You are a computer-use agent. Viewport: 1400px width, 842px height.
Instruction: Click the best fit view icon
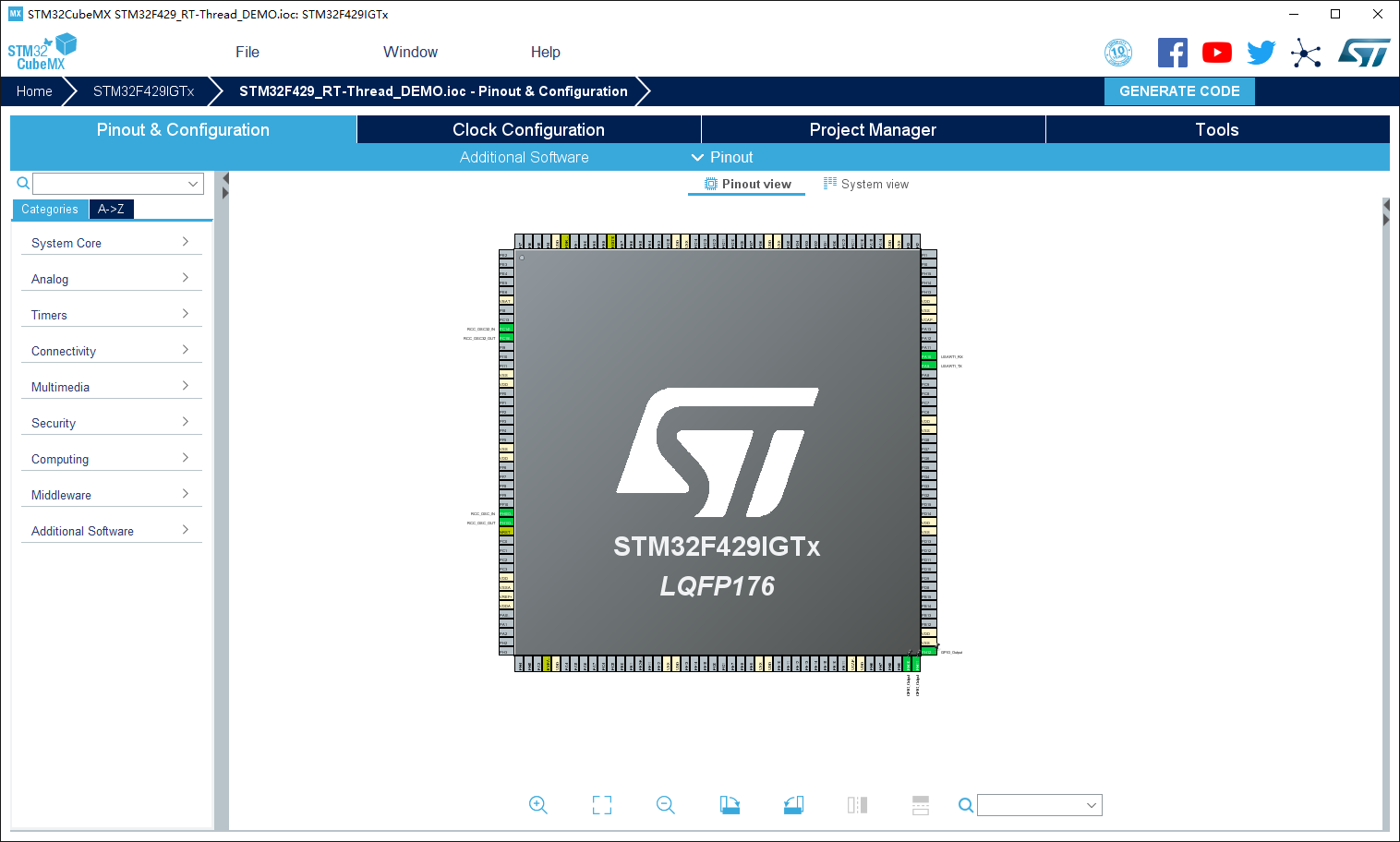pos(601,804)
